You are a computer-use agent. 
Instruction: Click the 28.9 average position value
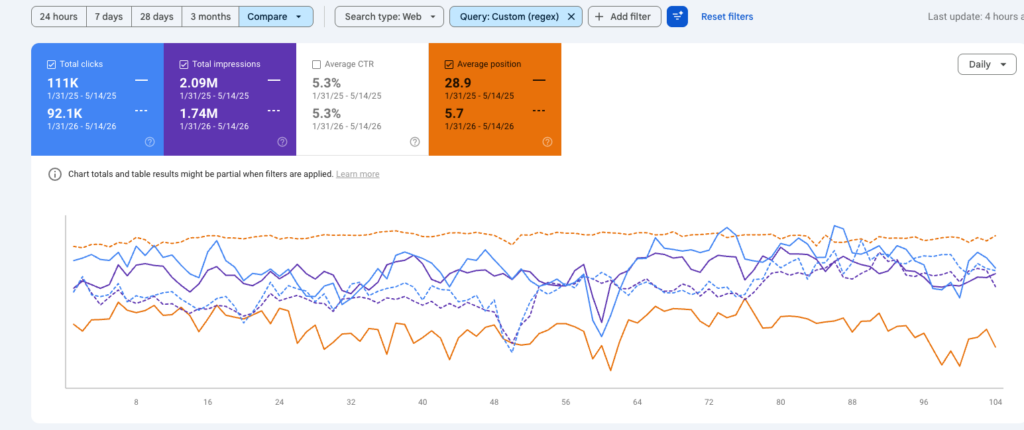click(456, 83)
